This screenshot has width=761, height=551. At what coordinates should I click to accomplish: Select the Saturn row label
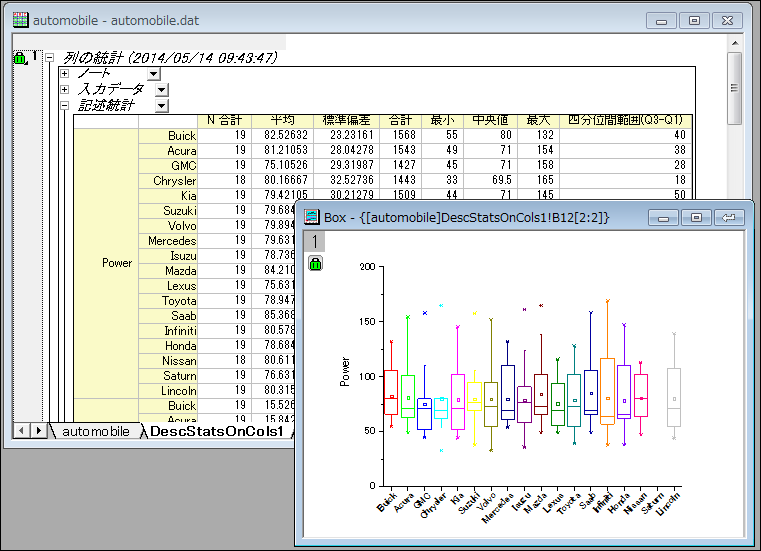tap(168, 376)
